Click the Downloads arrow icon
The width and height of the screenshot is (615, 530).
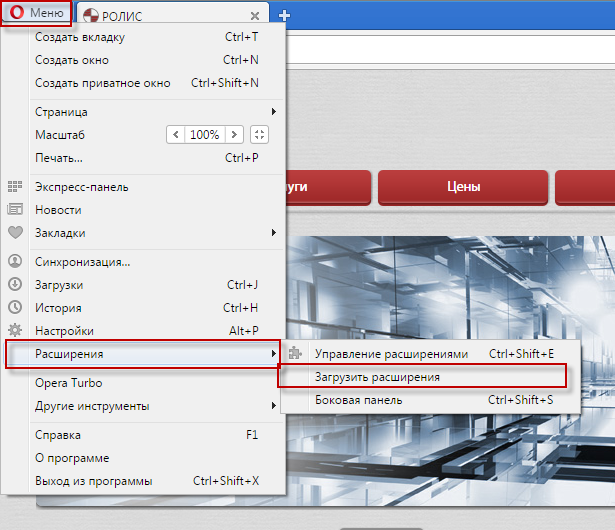point(15,284)
